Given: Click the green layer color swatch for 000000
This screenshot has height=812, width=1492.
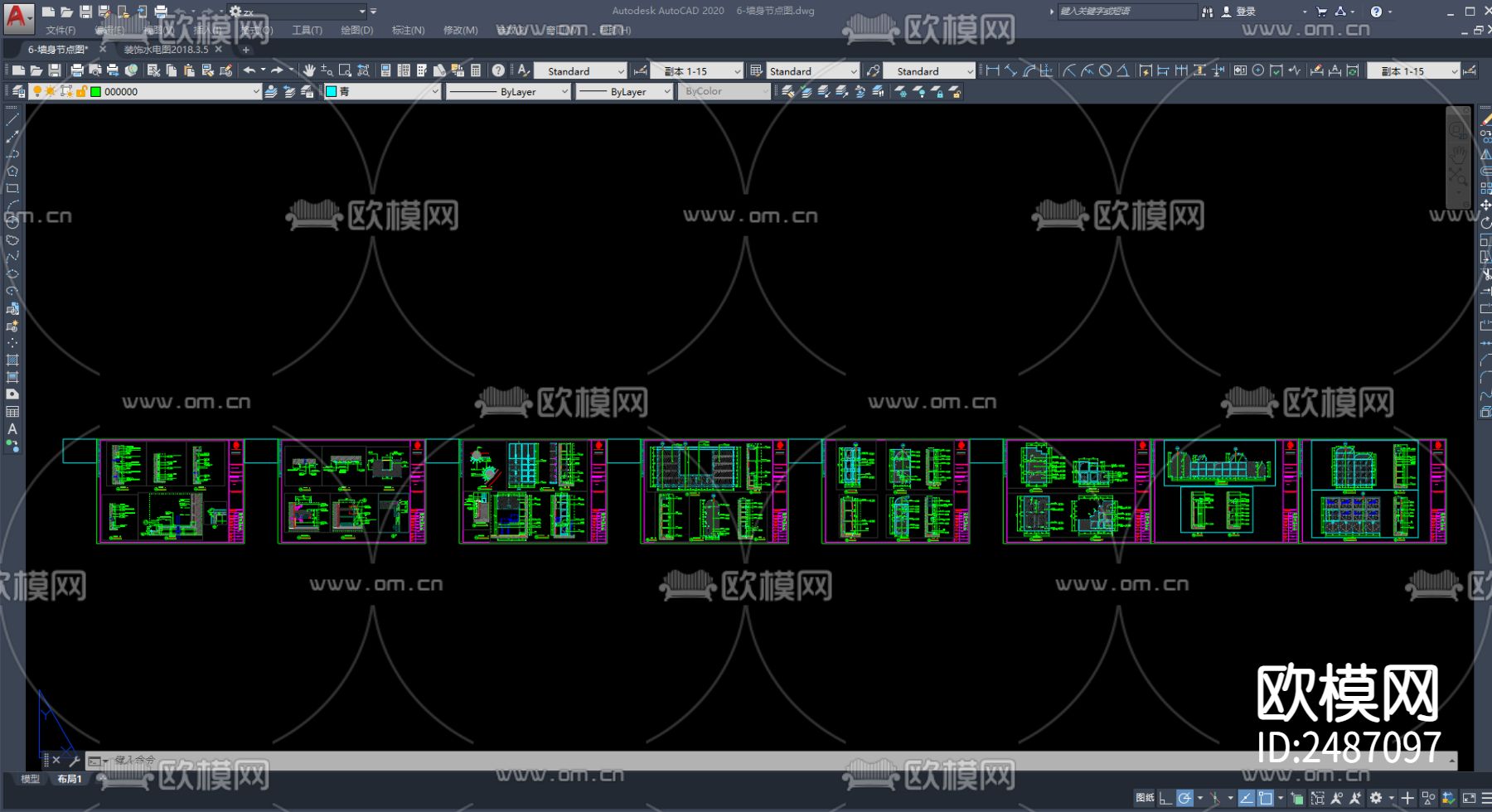Looking at the screenshot, I should 96,91.
